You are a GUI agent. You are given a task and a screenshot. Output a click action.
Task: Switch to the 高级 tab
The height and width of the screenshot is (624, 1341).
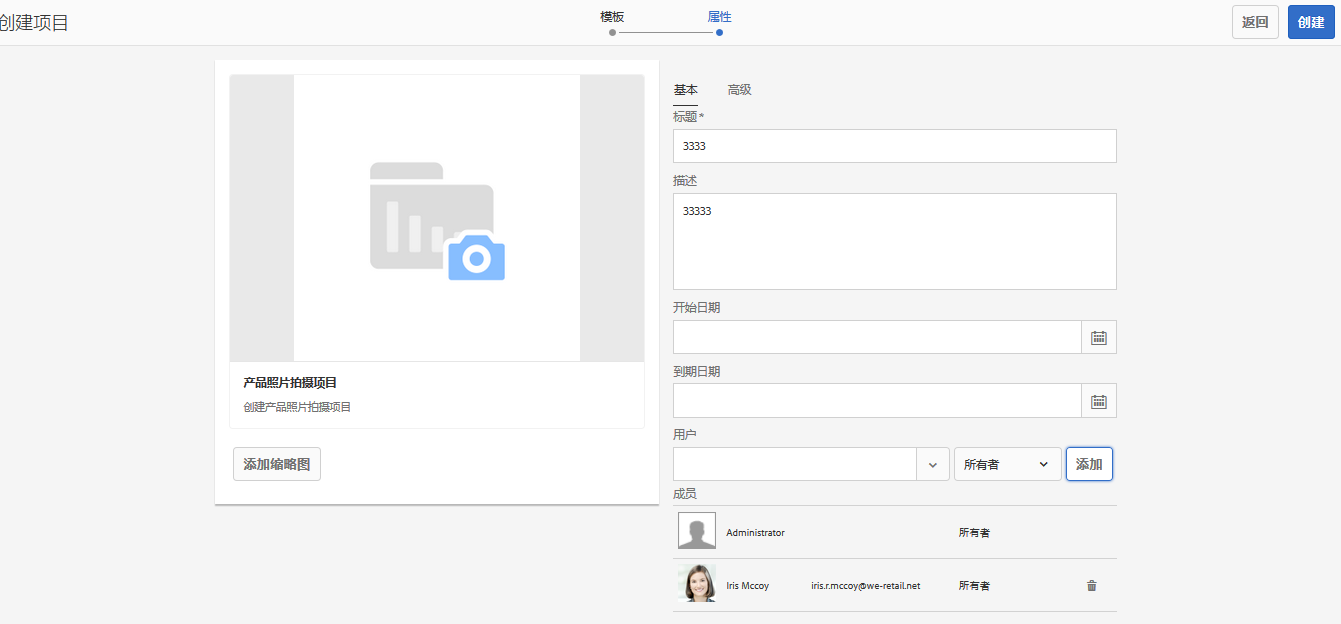coord(740,90)
